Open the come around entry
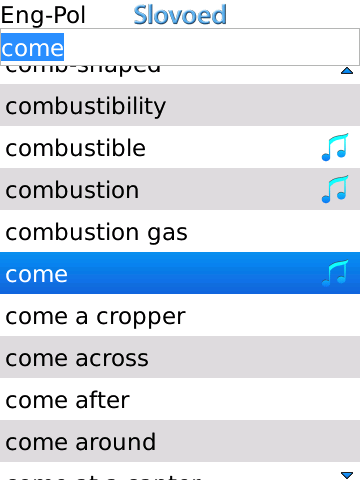 point(180,441)
